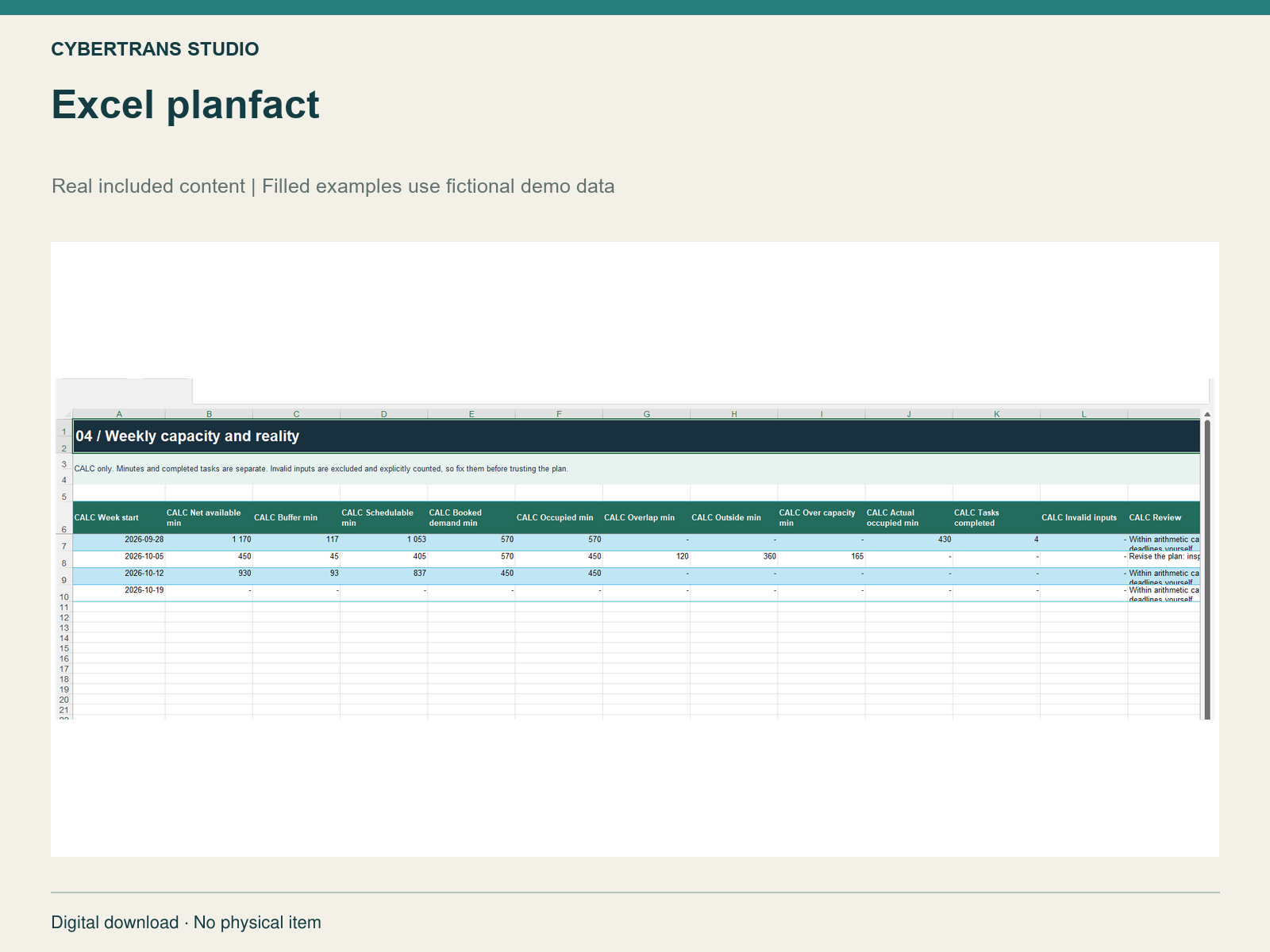
Task: Select column G header
Action: [x=647, y=413]
